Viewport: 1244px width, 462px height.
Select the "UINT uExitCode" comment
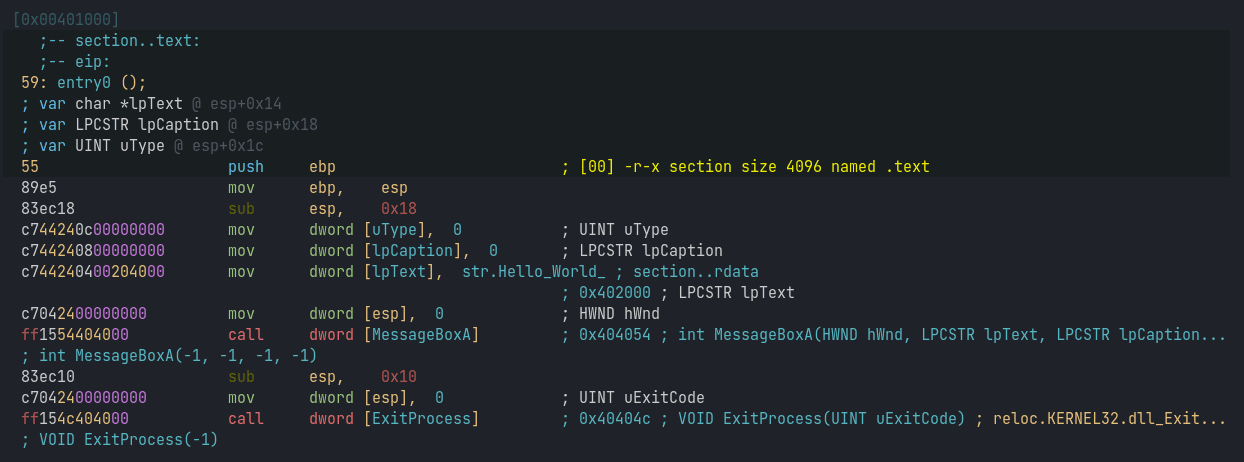click(x=635, y=397)
